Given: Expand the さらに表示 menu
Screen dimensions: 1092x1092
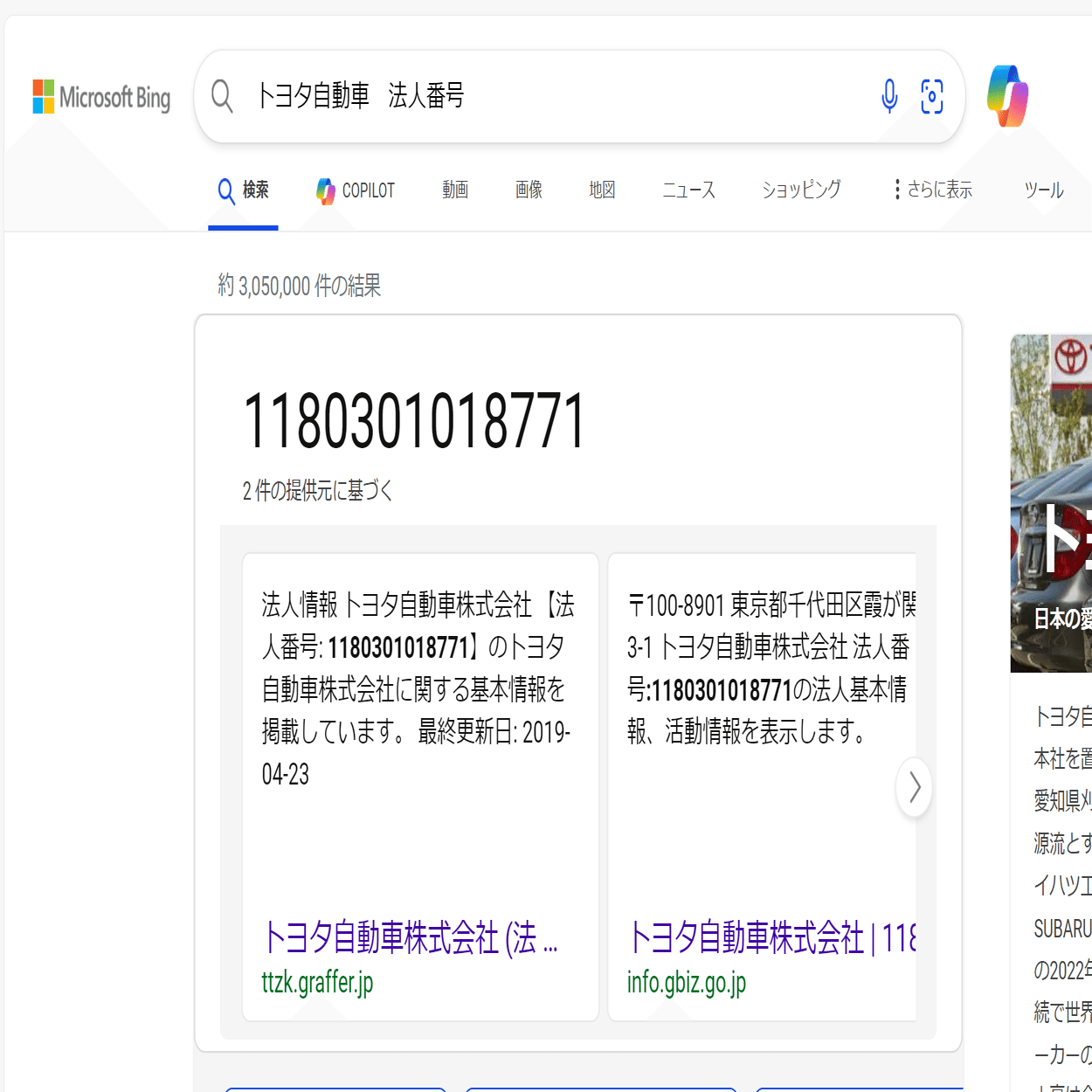Looking at the screenshot, I should 941,190.
